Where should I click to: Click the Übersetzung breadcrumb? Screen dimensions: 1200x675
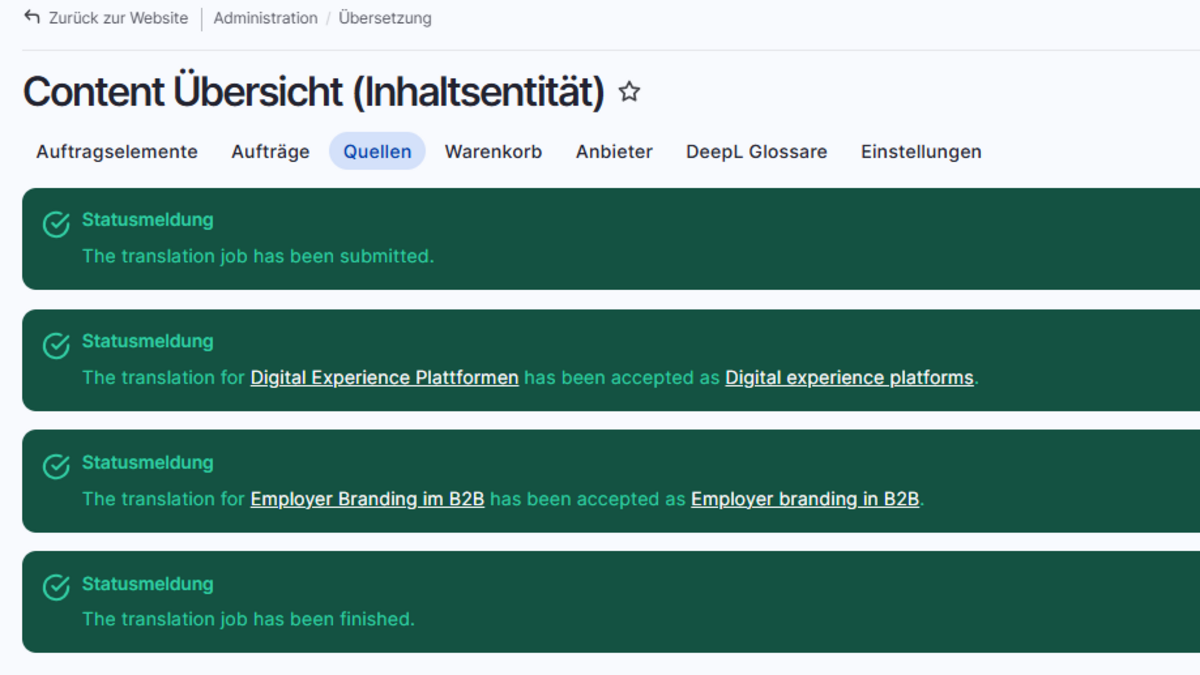click(x=385, y=18)
